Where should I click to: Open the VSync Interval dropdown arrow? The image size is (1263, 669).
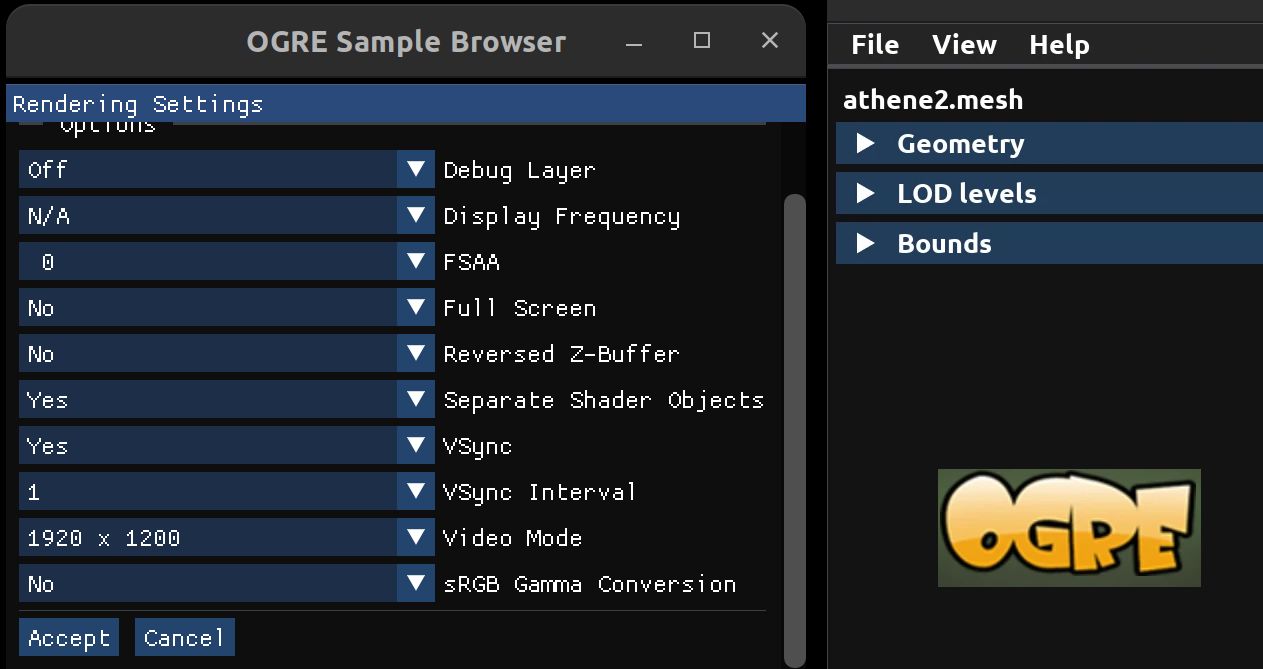416,492
